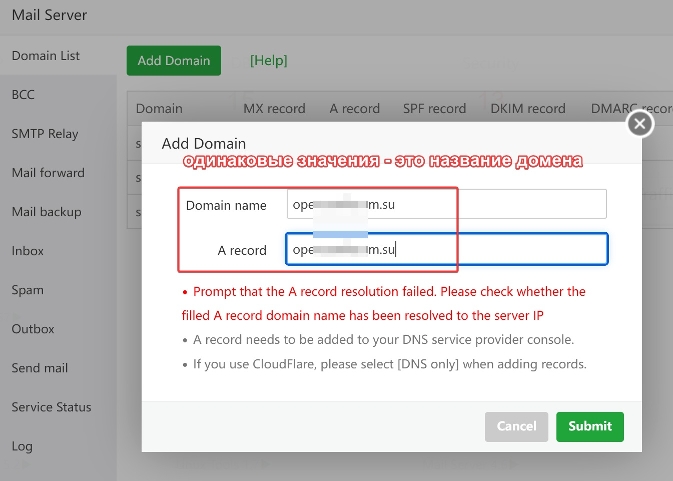Go to BCC section
673x481 pixels.
23,95
